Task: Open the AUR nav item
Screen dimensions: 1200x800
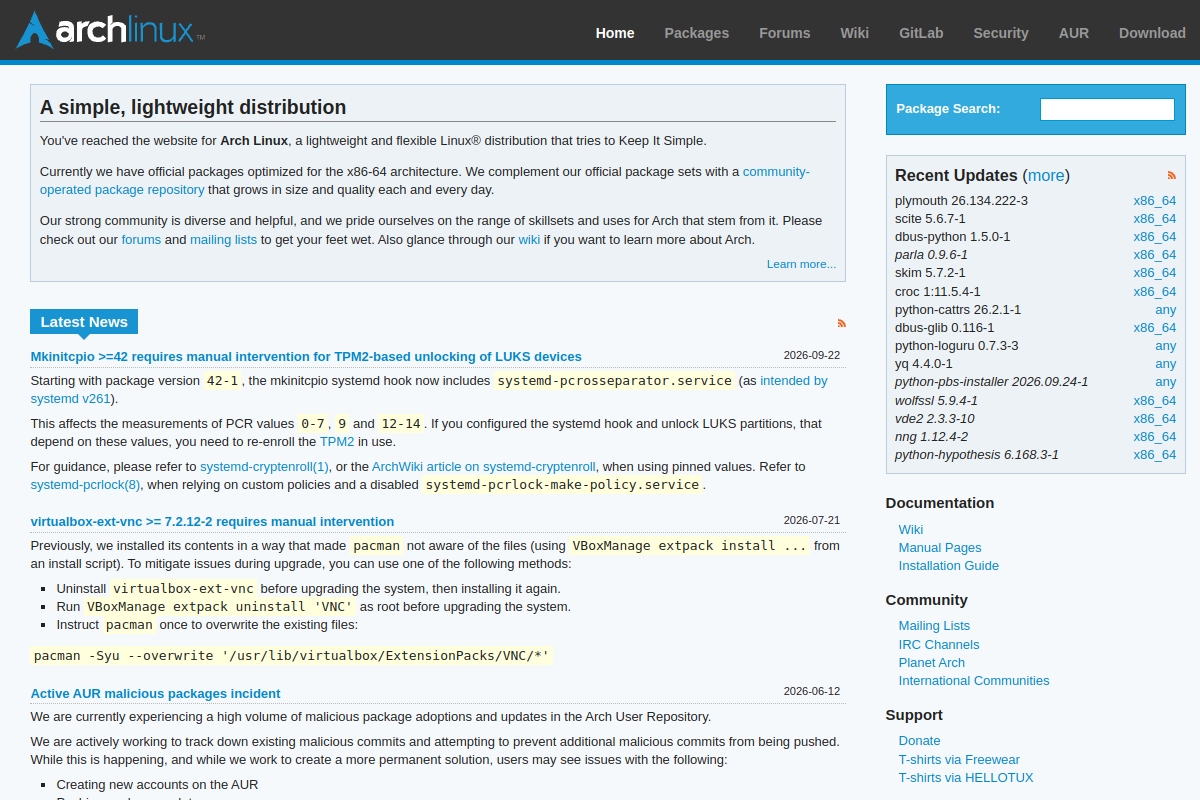Action: [1074, 33]
